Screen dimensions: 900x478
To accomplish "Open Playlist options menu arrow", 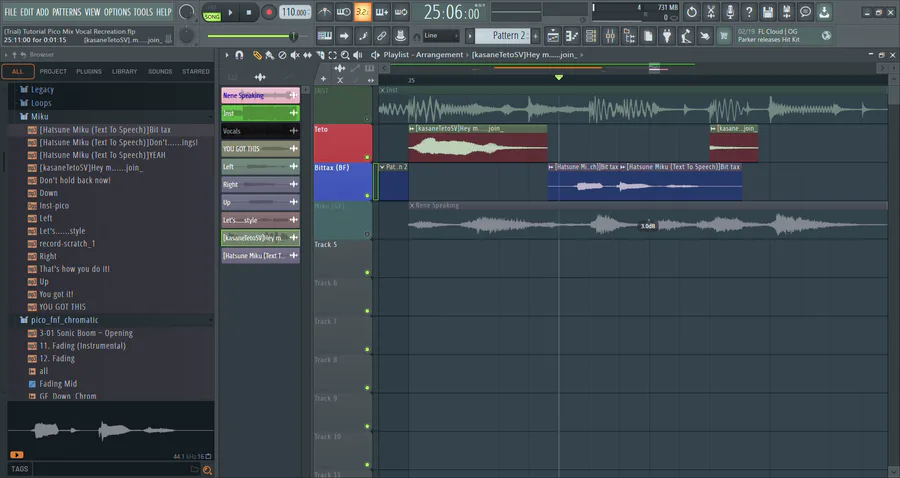I will tap(227, 55).
